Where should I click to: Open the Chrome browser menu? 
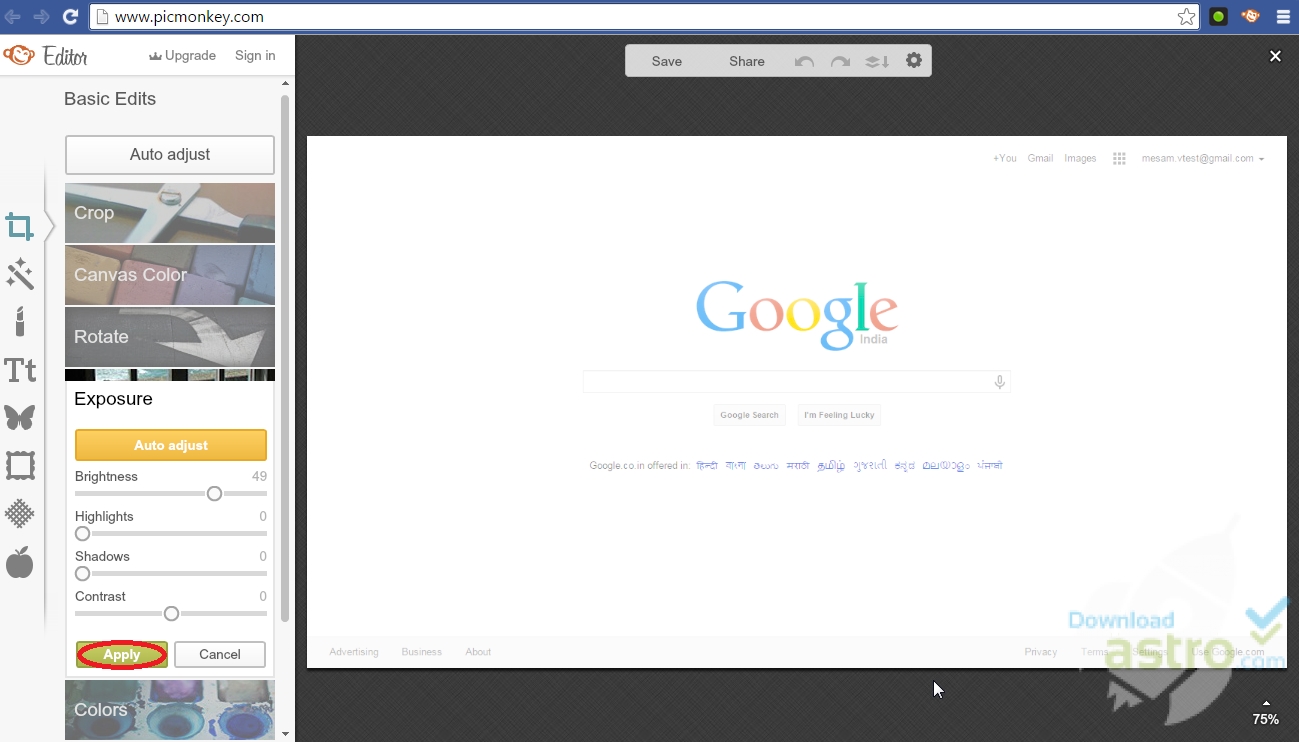pyautogui.click(x=1284, y=16)
